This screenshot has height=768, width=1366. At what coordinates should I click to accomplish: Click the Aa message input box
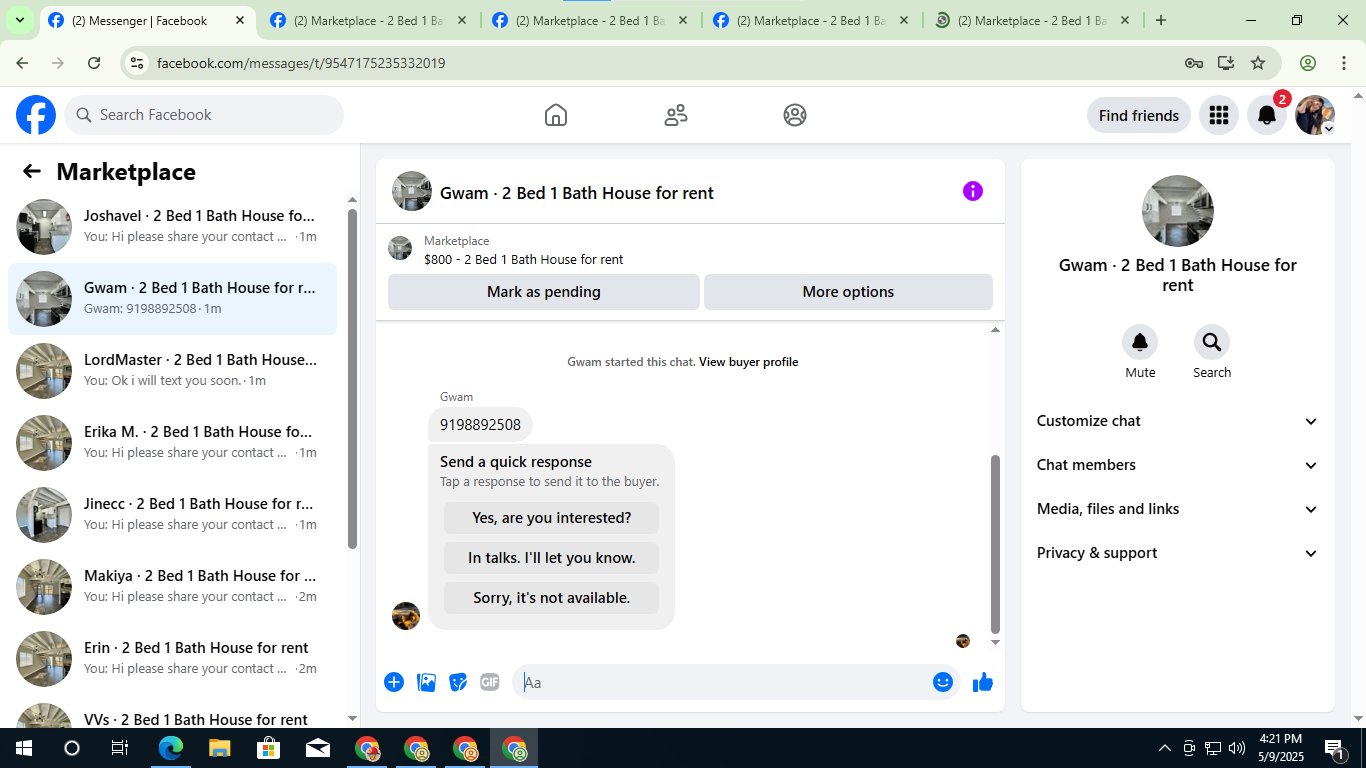pos(722,682)
